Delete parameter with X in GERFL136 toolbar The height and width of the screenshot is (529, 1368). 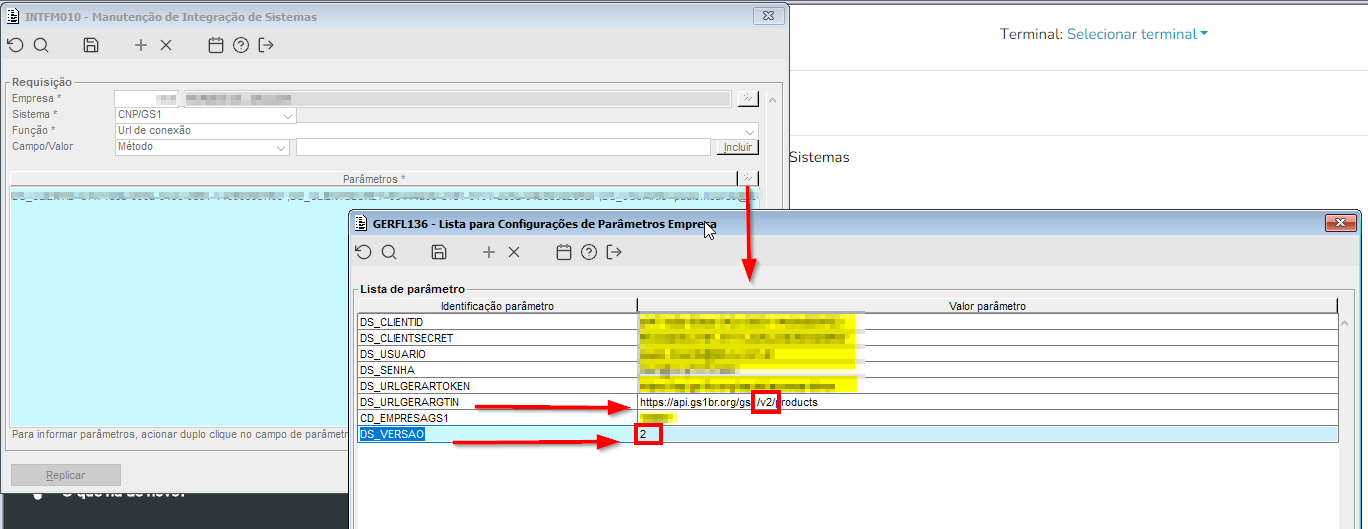[514, 252]
